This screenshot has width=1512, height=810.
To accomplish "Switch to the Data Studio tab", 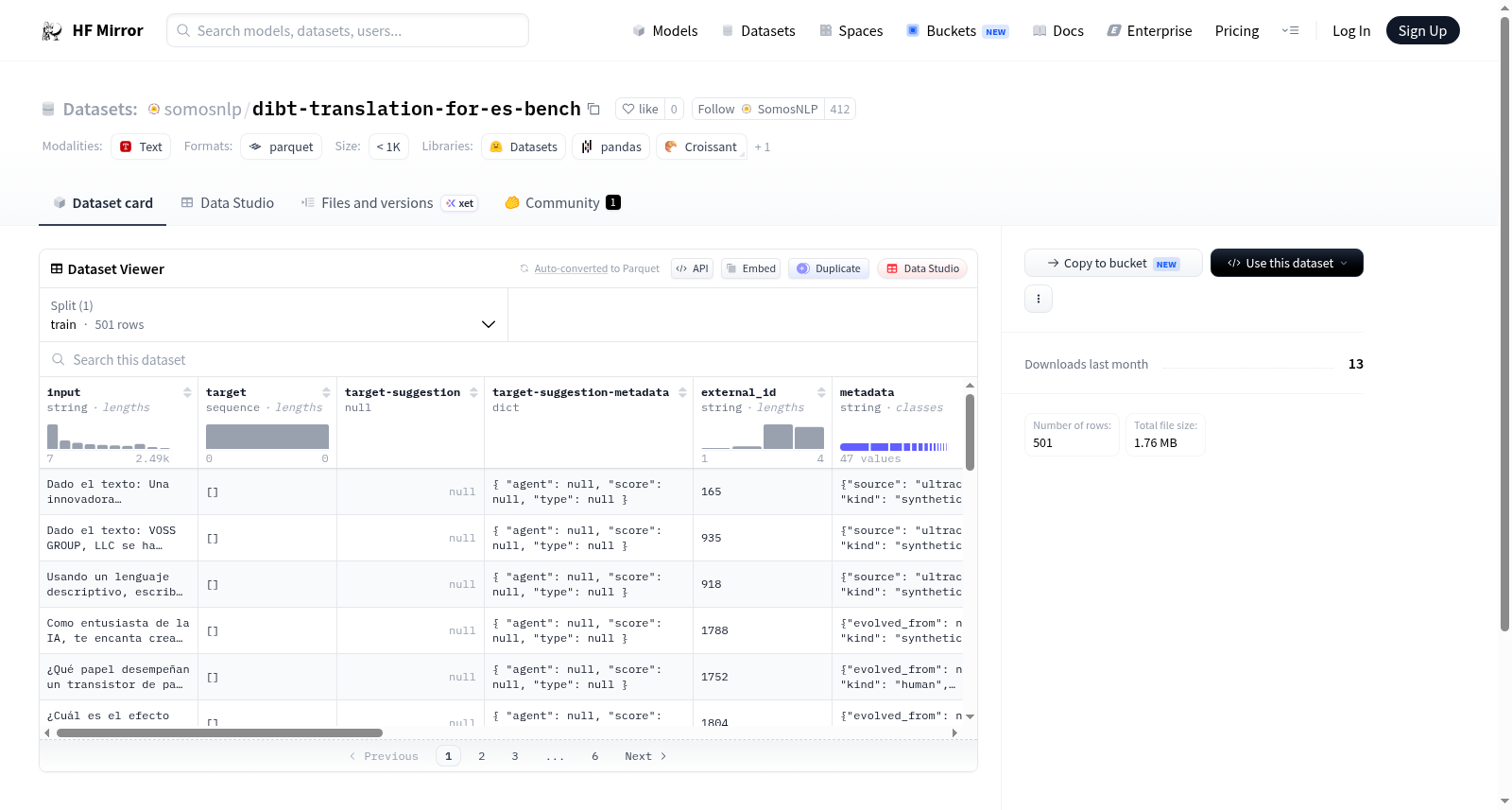I will (x=228, y=203).
